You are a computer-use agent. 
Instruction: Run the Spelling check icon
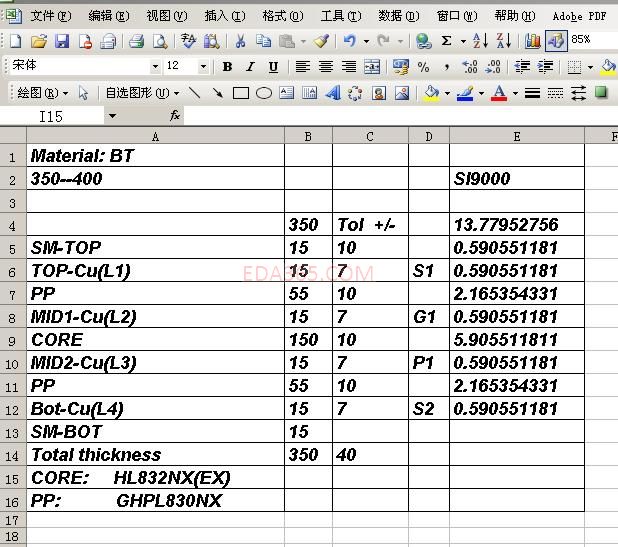click(x=188, y=41)
